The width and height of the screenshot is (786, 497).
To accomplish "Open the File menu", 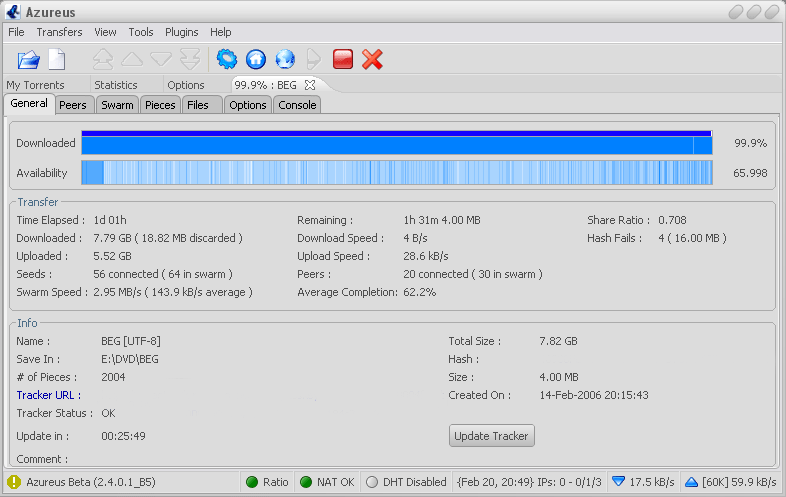I will (x=16, y=32).
